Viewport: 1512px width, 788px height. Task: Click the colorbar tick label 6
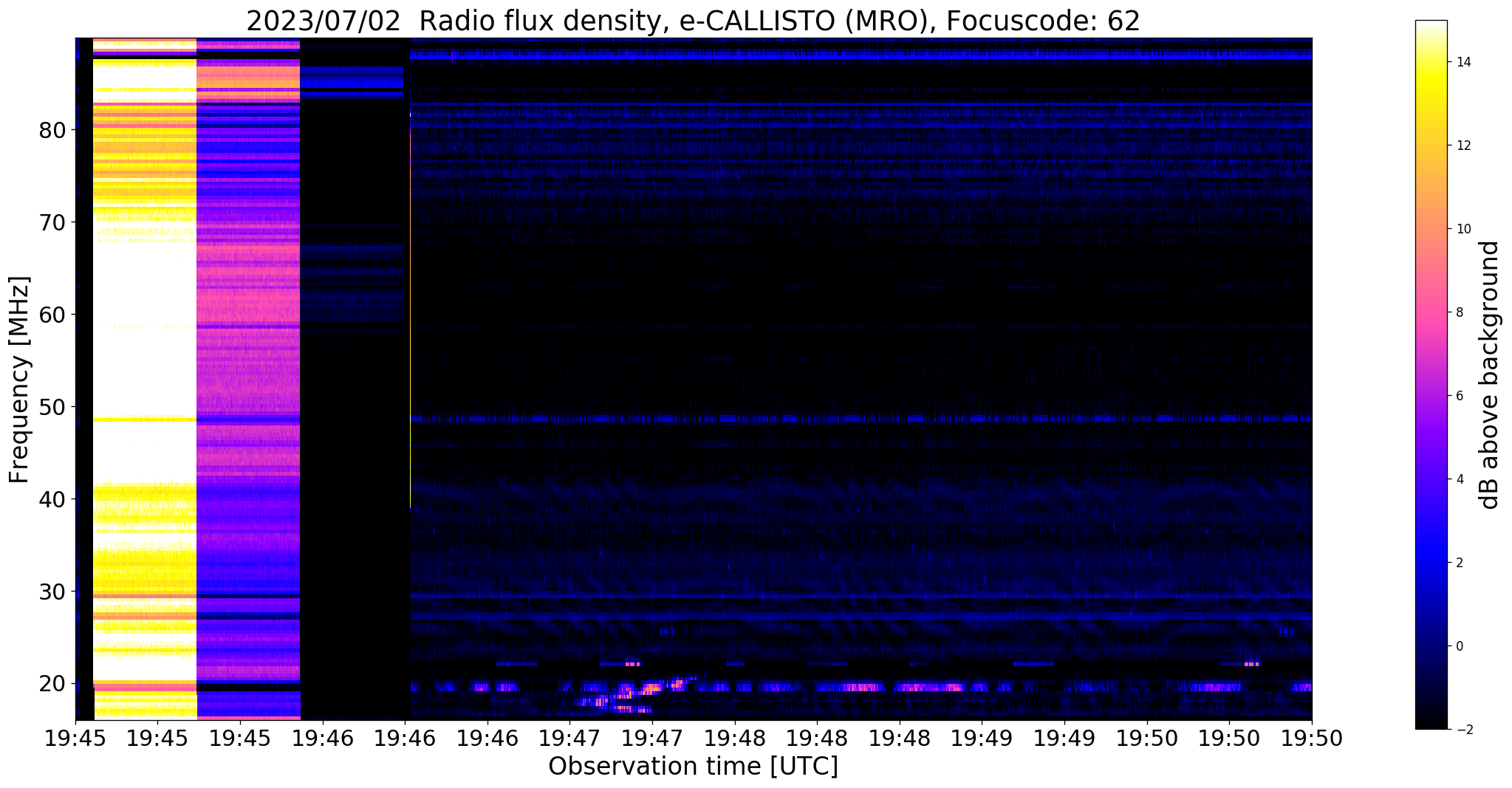point(1458,396)
